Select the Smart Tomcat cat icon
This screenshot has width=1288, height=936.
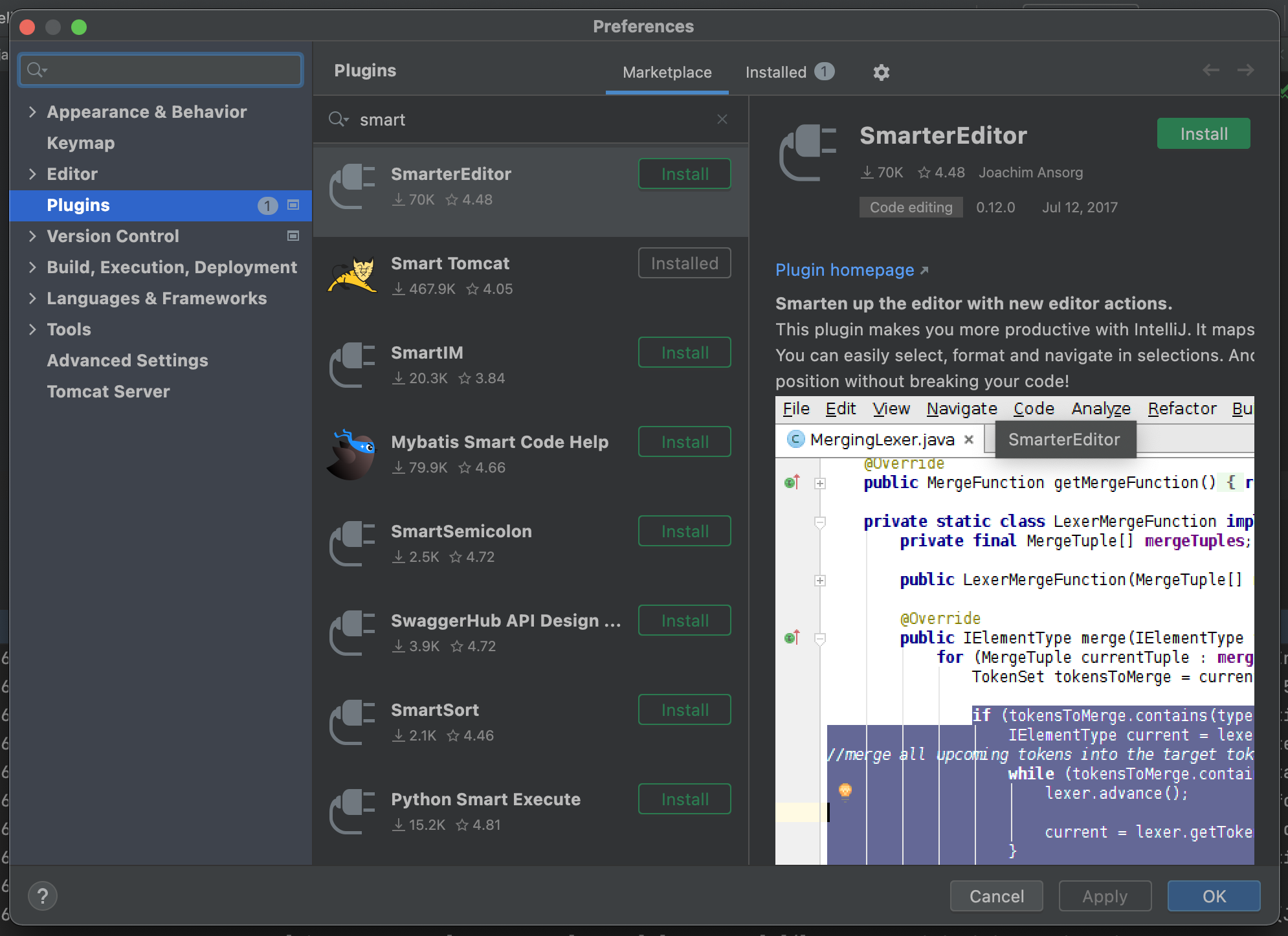point(351,275)
